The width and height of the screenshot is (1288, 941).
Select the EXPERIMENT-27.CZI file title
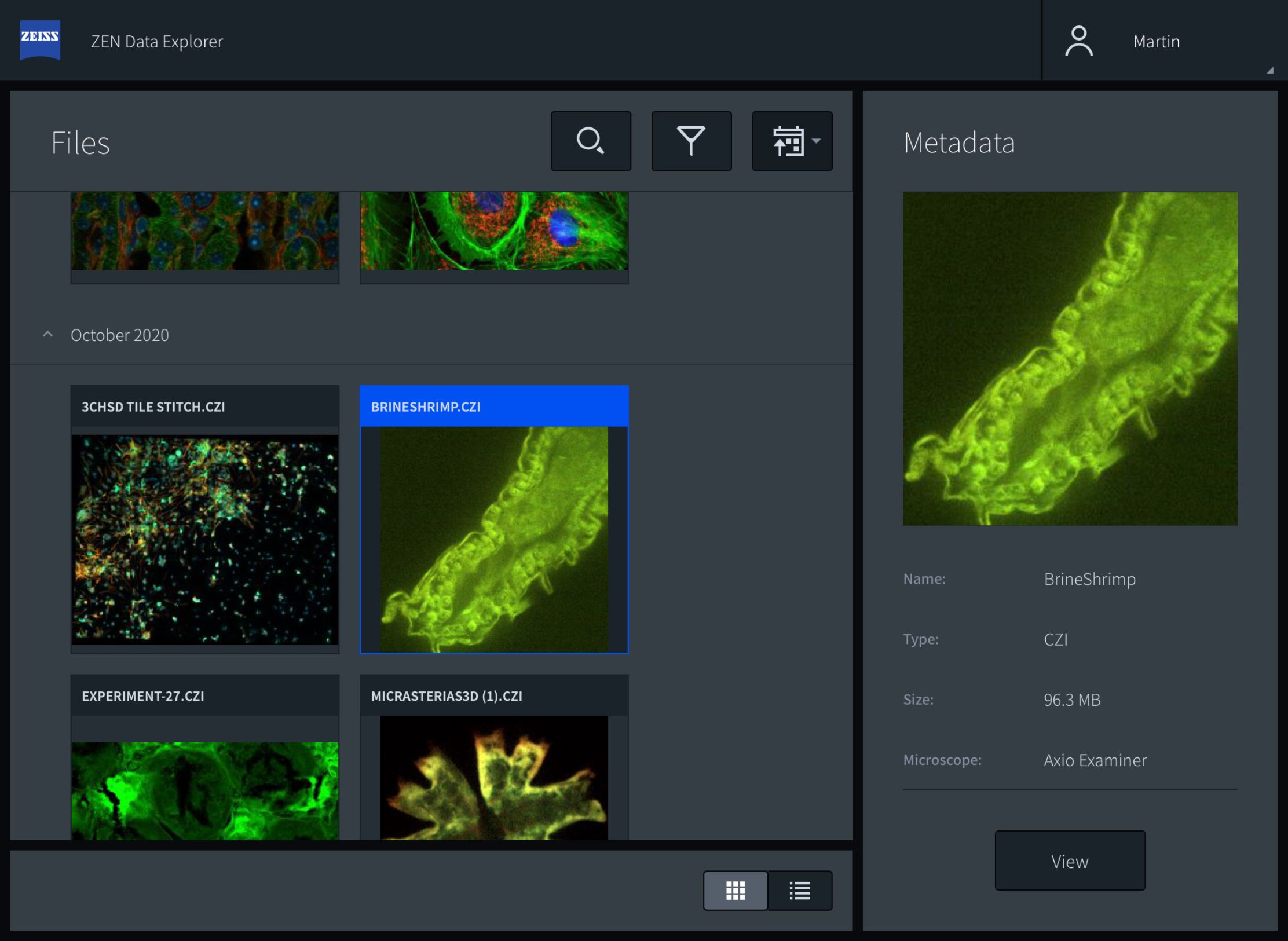point(143,695)
